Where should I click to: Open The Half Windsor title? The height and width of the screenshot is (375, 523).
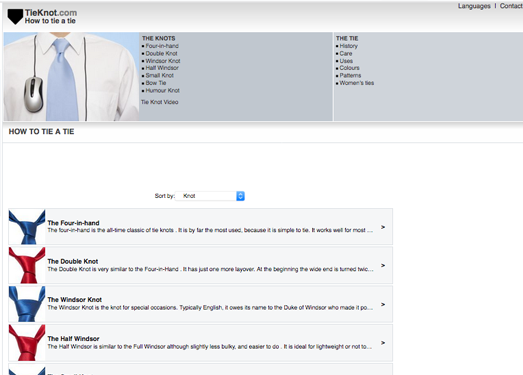[73, 339]
